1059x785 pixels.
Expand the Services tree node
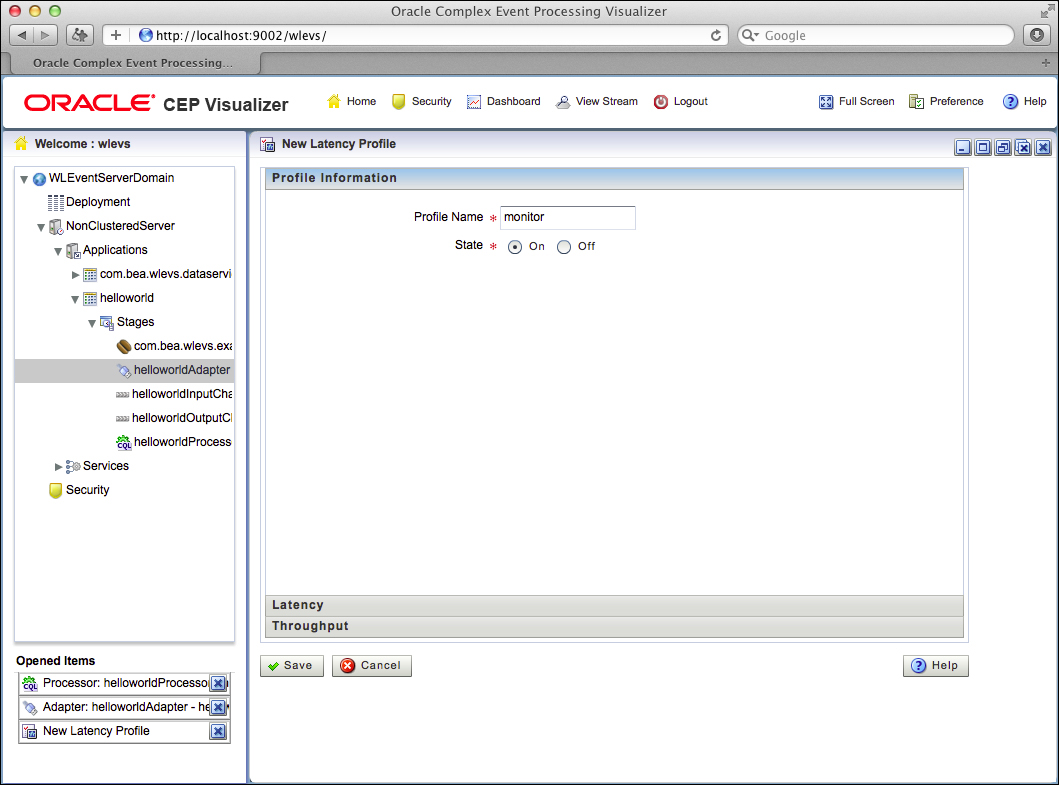click(58, 467)
